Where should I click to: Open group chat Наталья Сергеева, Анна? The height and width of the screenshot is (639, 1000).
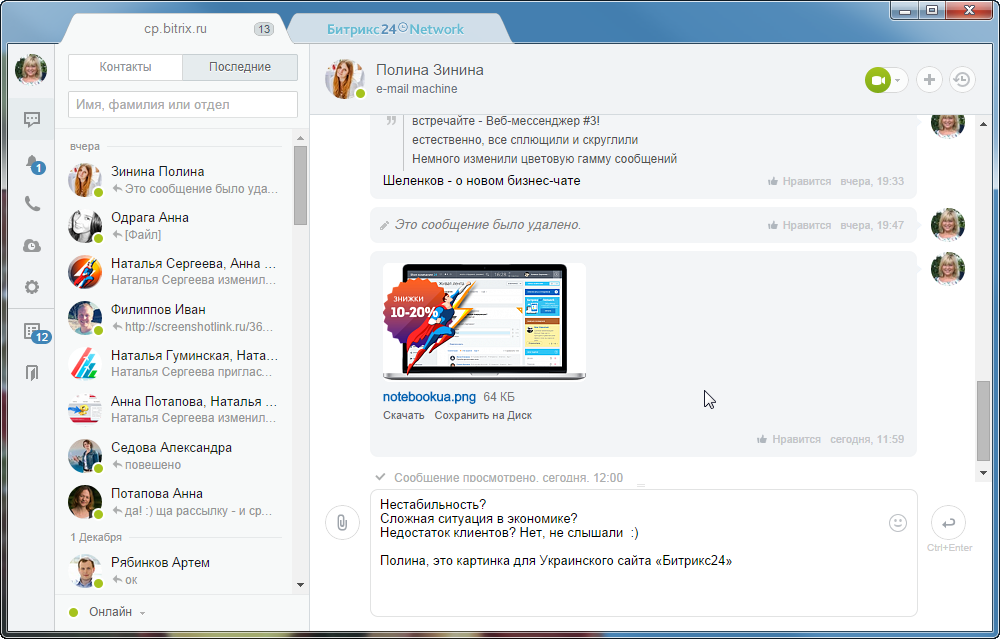point(173,272)
